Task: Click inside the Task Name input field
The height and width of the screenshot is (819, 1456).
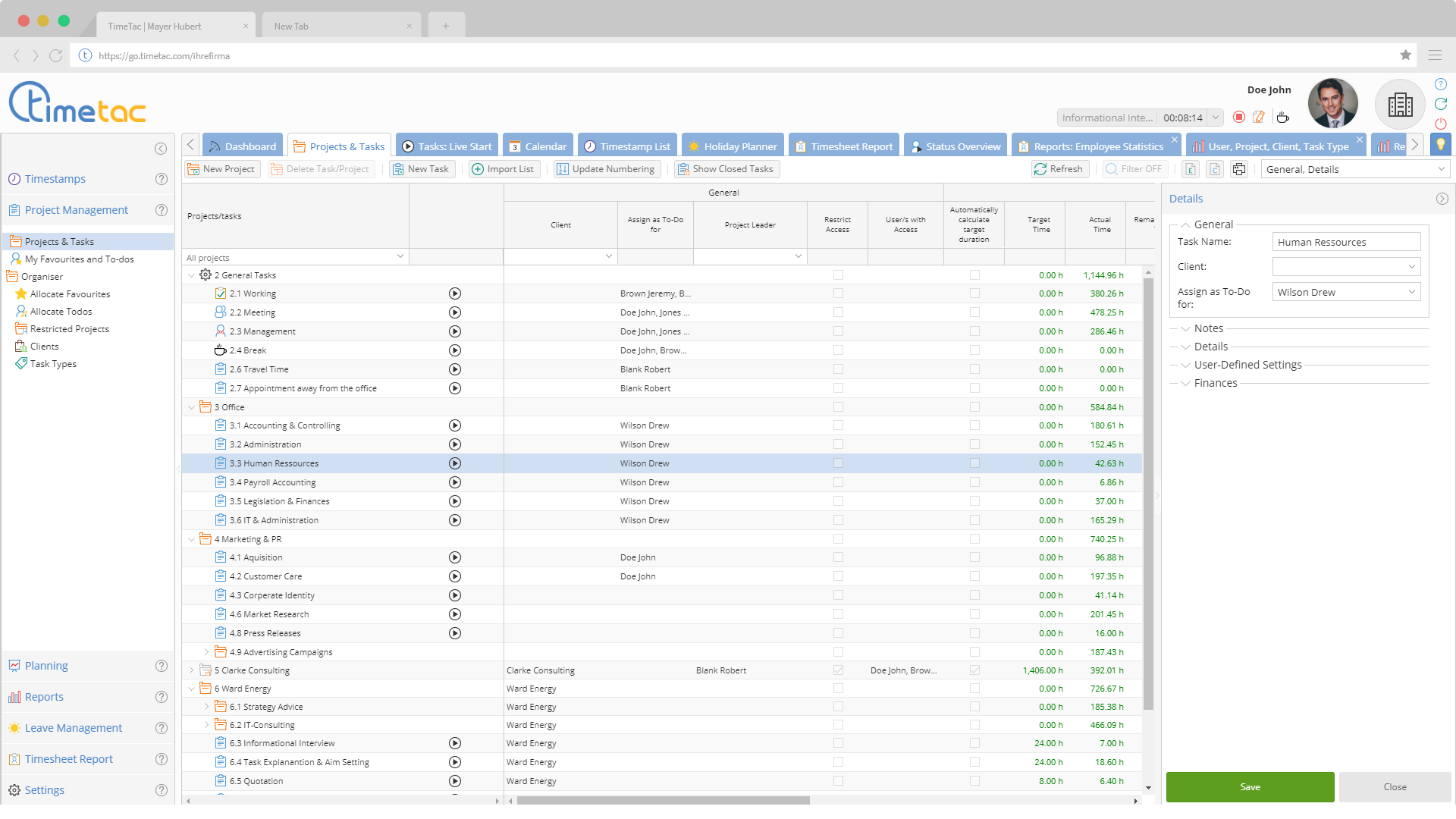Action: pos(1345,241)
